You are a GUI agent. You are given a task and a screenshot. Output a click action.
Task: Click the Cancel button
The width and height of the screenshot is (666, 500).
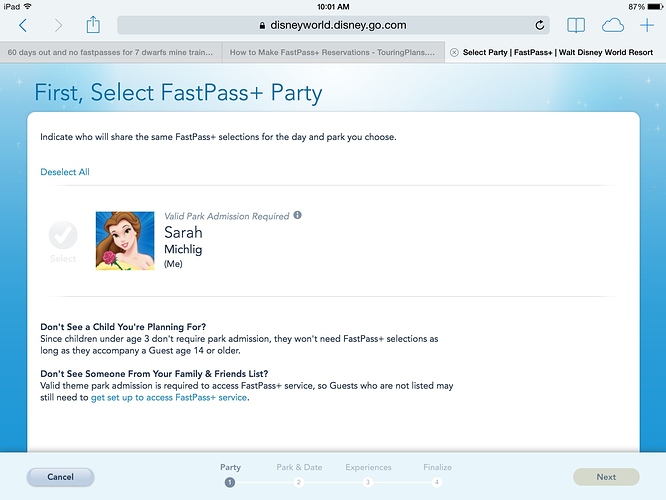coord(60,477)
